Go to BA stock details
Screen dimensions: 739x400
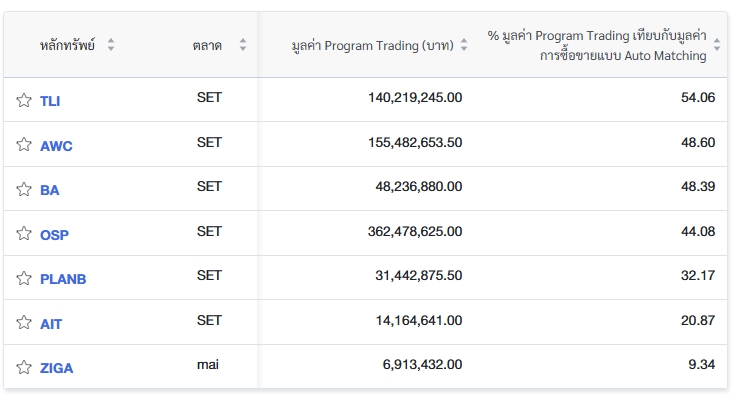point(49,190)
